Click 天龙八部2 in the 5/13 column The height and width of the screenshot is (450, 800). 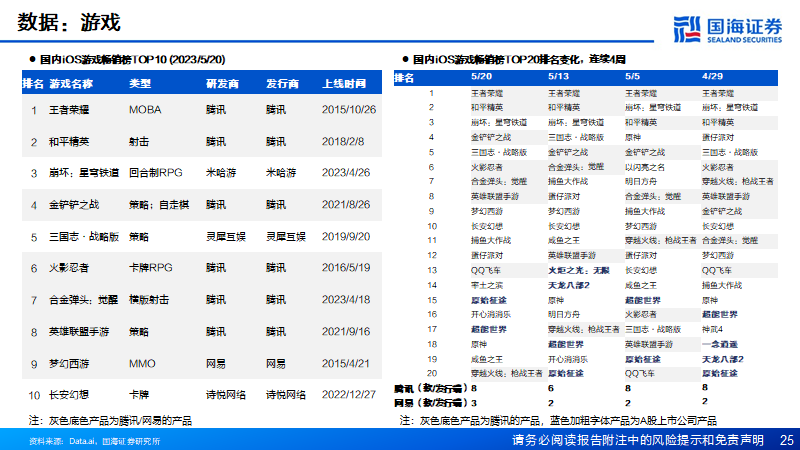pyautogui.click(x=569, y=285)
